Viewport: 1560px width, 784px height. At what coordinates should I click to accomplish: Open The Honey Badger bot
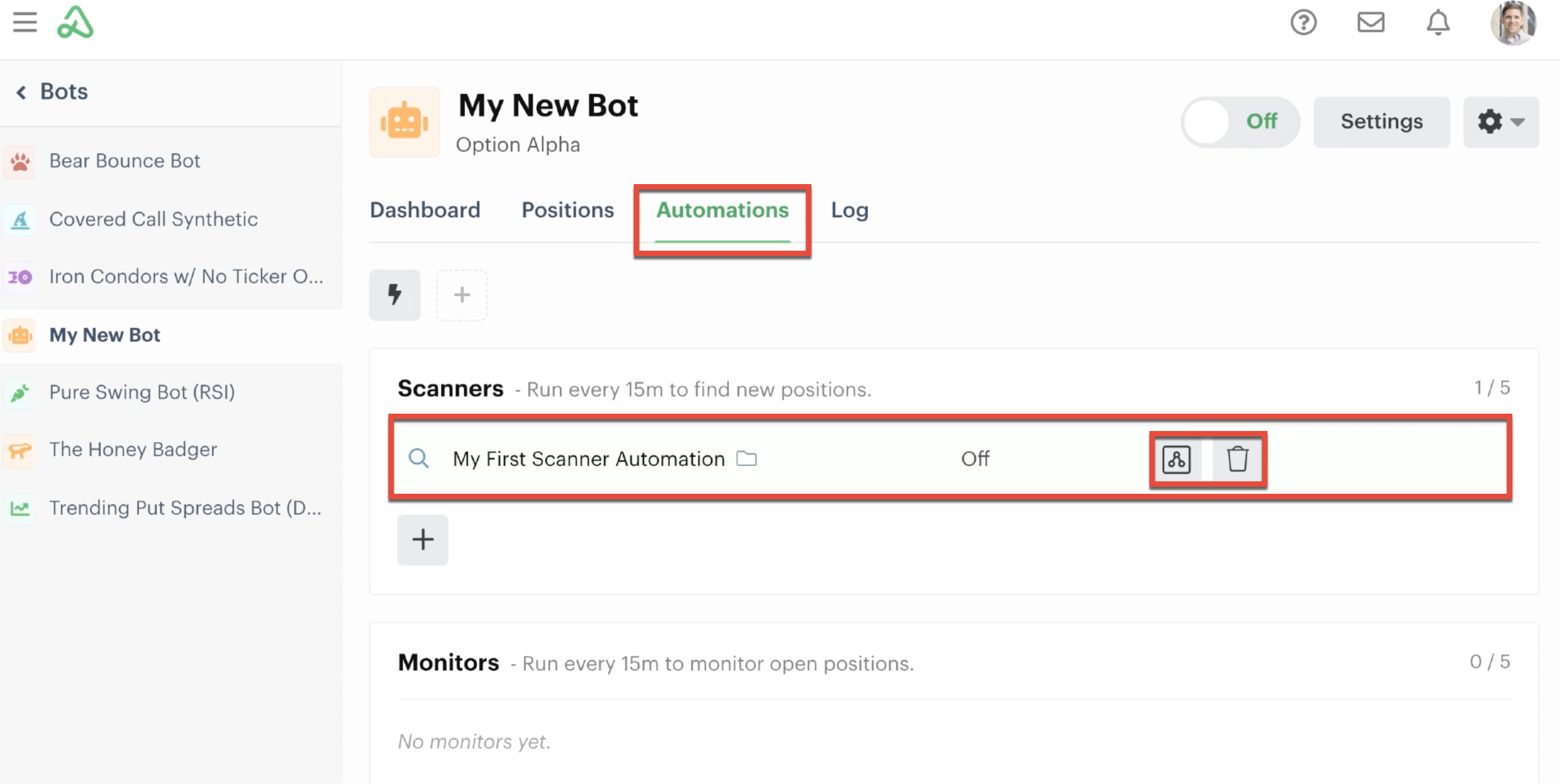133,450
